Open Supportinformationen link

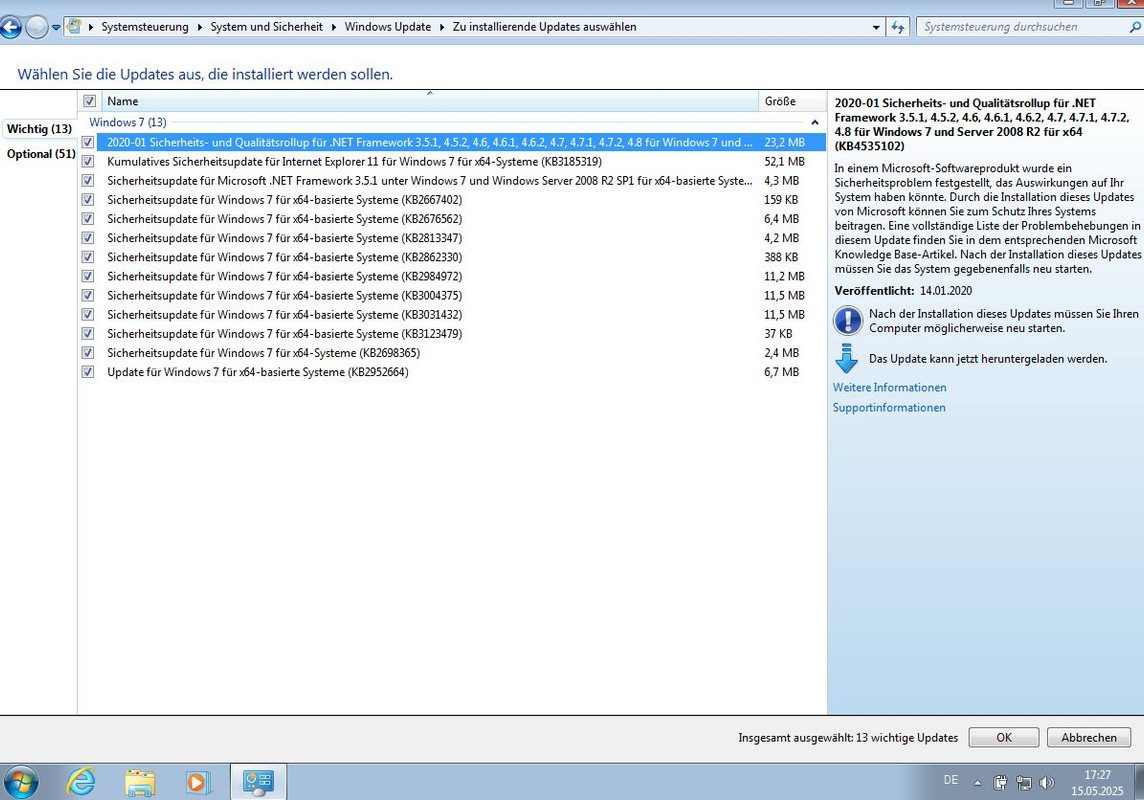(x=889, y=408)
